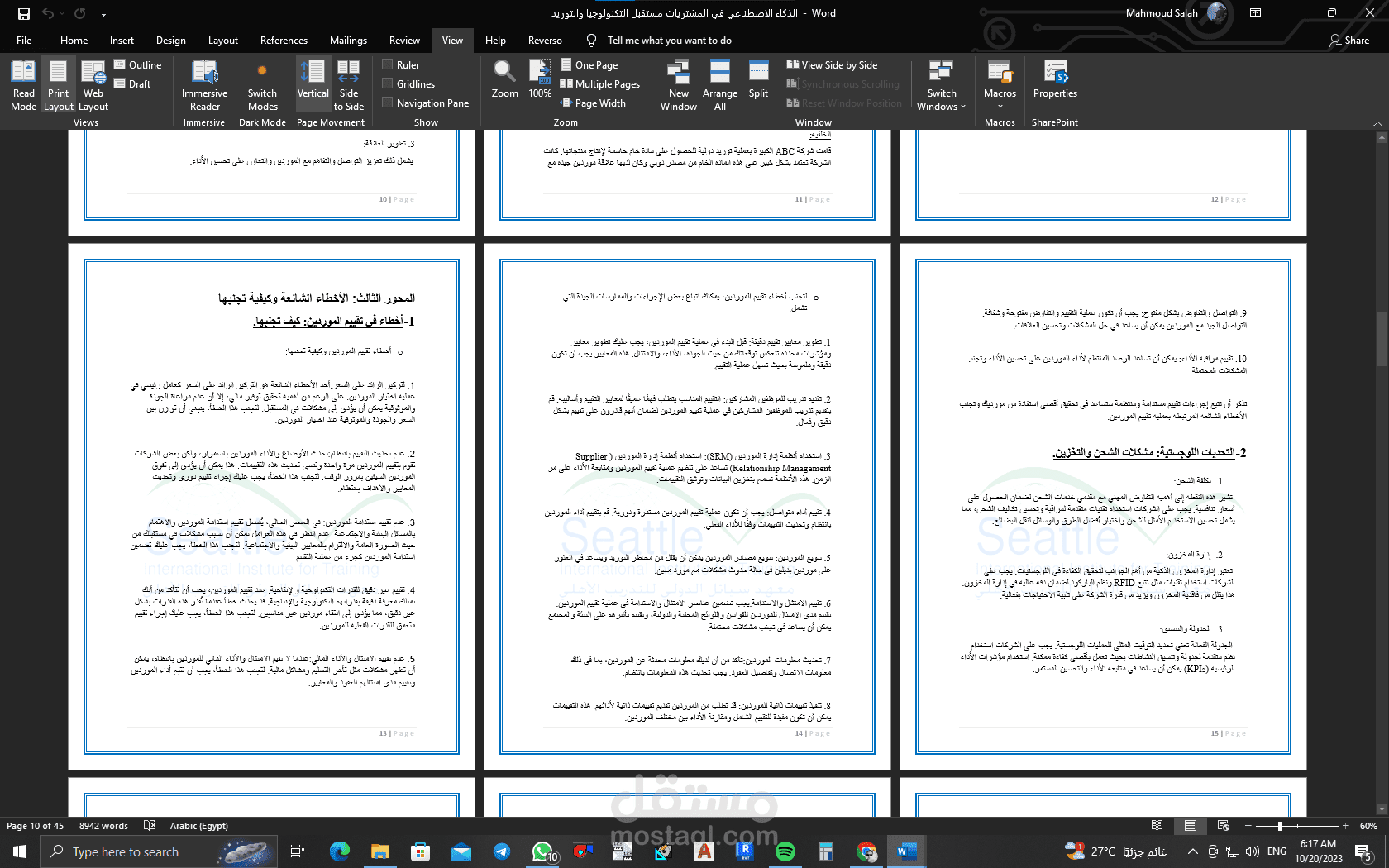
Task: Open the Review tab
Action: pos(404,40)
